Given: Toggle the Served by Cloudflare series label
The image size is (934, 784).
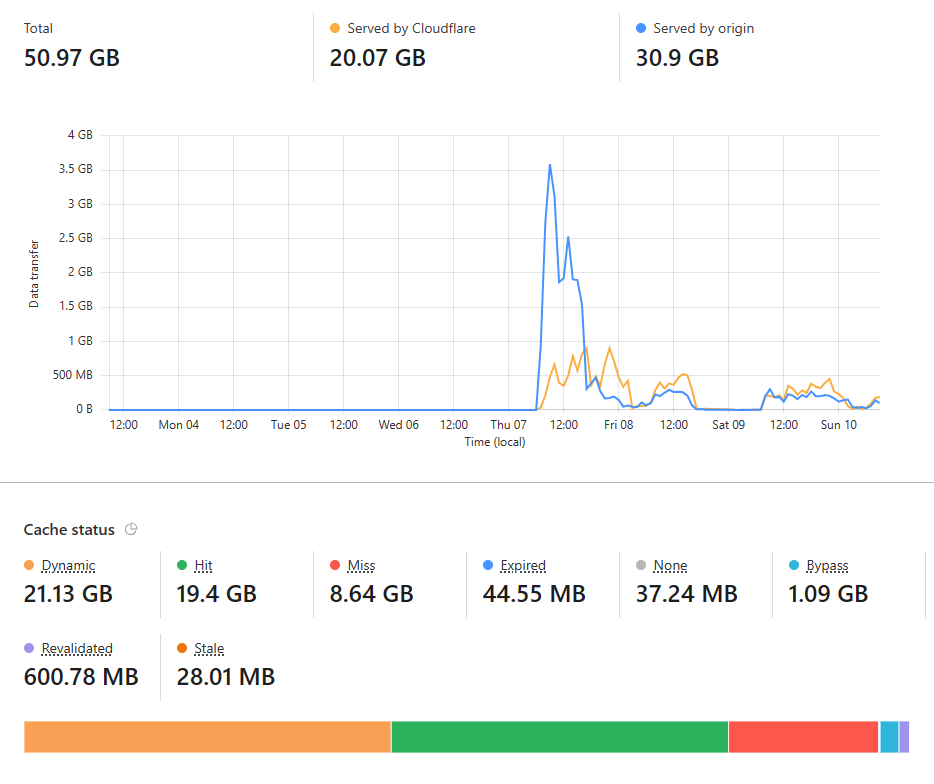Looking at the screenshot, I should pyautogui.click(x=411, y=28).
